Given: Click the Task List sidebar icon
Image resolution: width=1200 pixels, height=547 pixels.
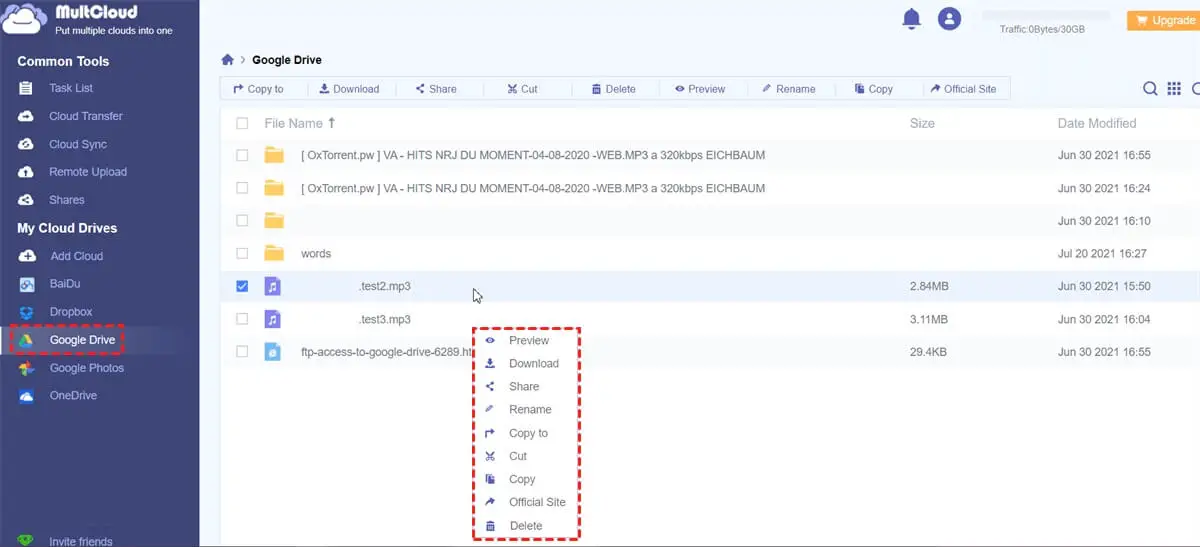Looking at the screenshot, I should coord(27,88).
